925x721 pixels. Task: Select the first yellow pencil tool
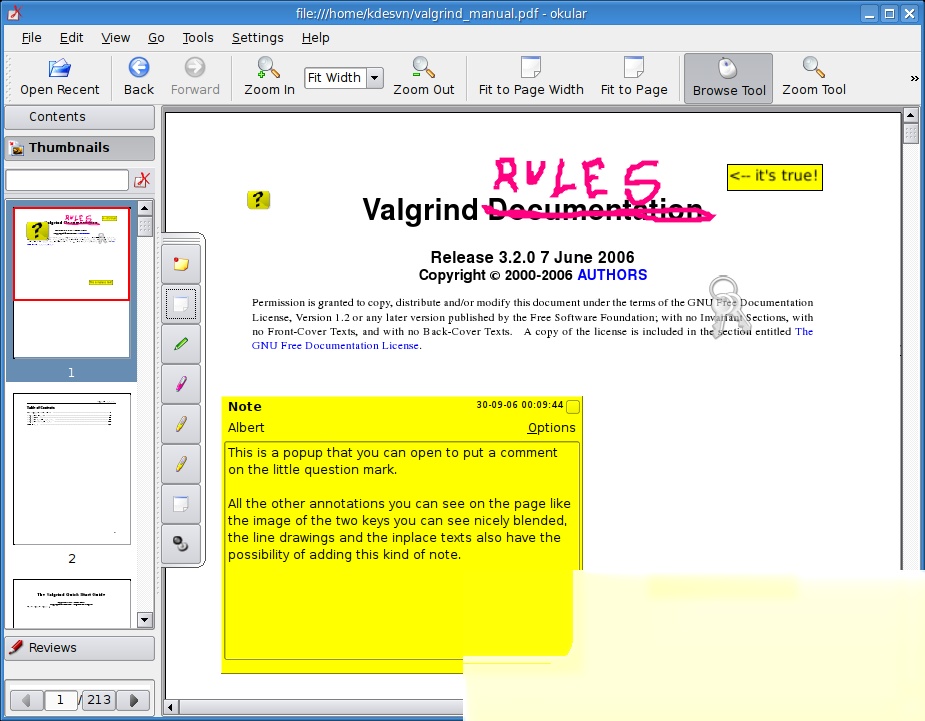pyautogui.click(x=181, y=424)
